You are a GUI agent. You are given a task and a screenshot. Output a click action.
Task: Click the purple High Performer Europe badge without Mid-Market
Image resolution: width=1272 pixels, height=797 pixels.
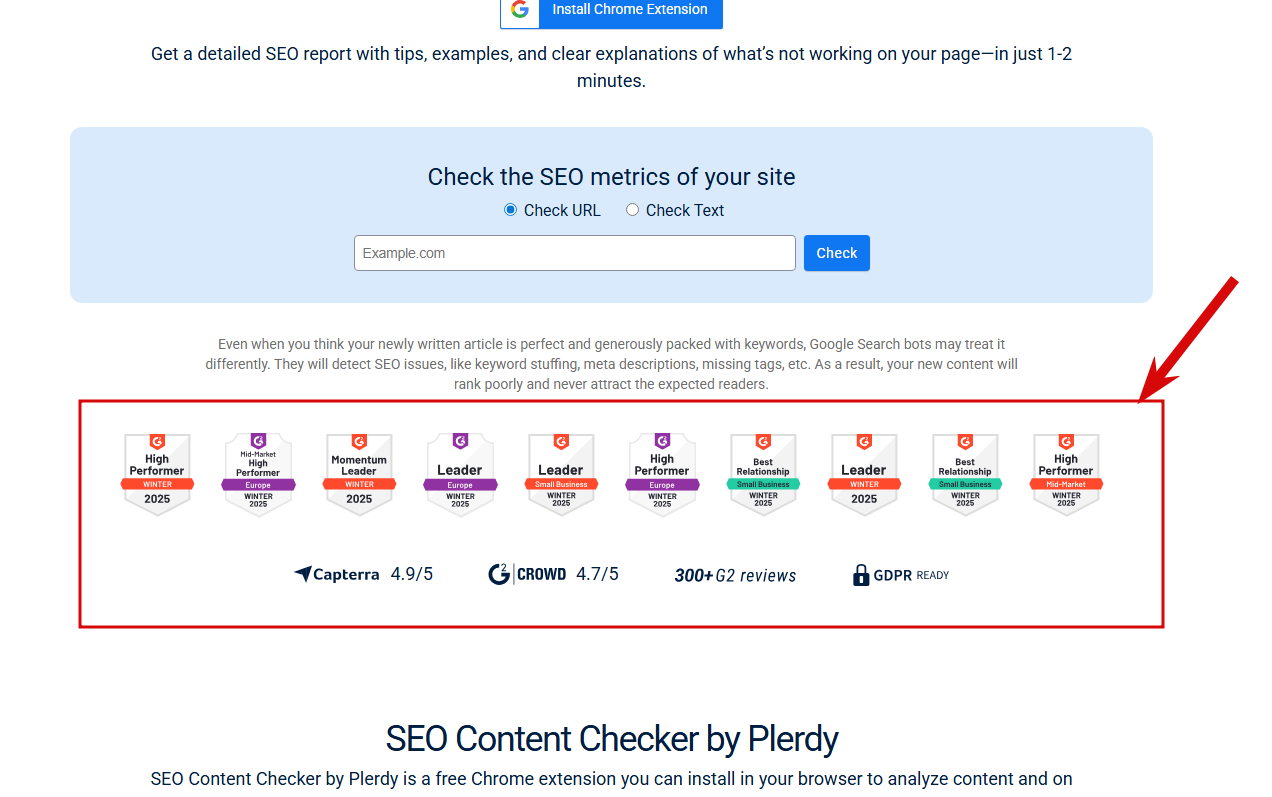pyautogui.click(x=662, y=474)
